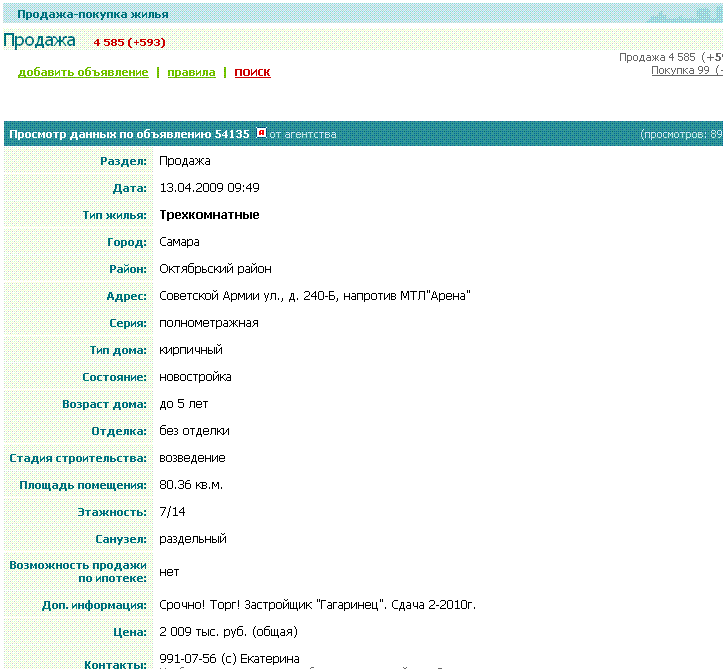Click the house type value 'кирпичный'
Screen dimensions: 723x669
click(x=191, y=350)
